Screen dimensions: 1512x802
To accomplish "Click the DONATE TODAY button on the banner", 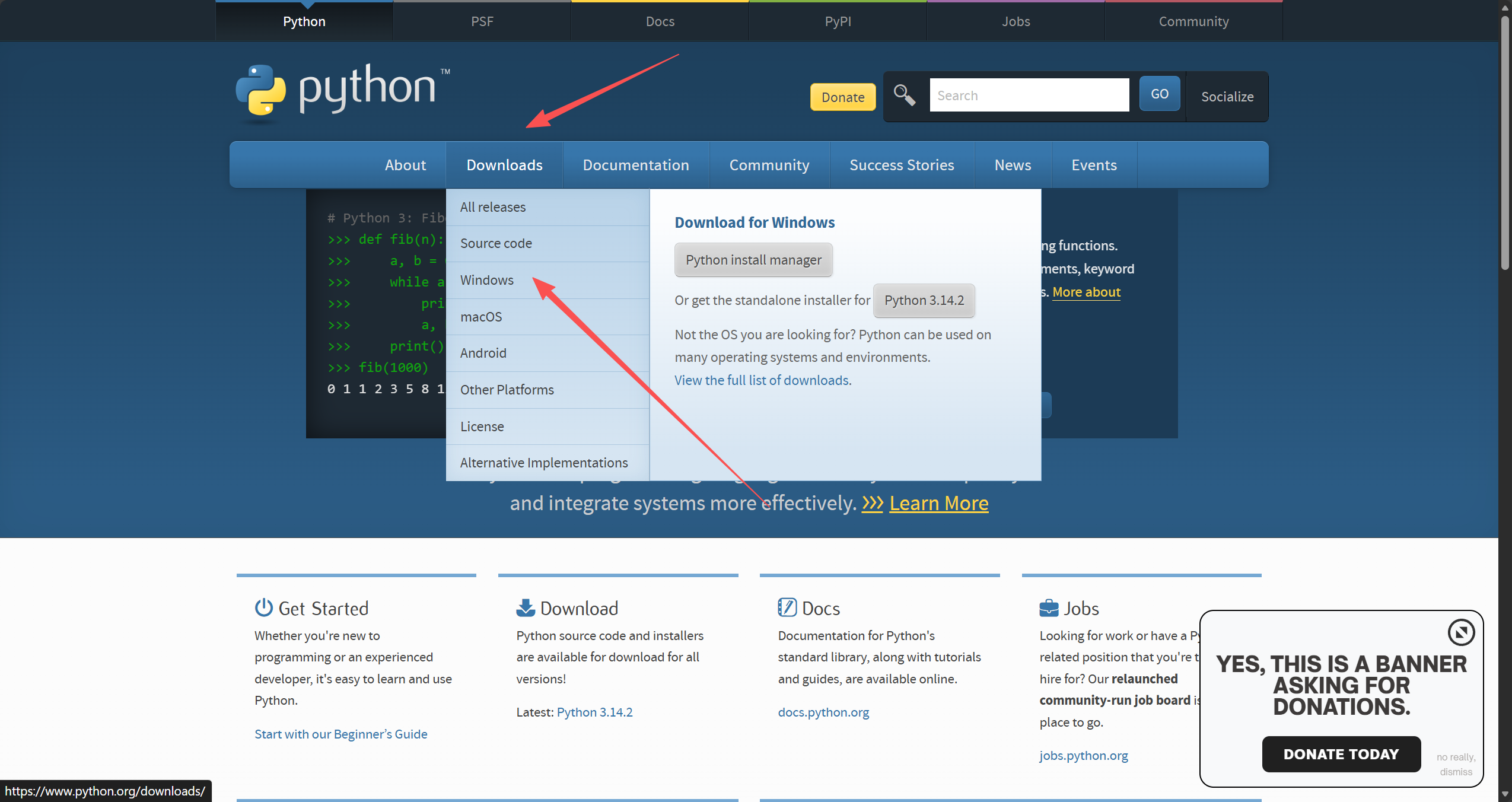I will pyautogui.click(x=1341, y=754).
